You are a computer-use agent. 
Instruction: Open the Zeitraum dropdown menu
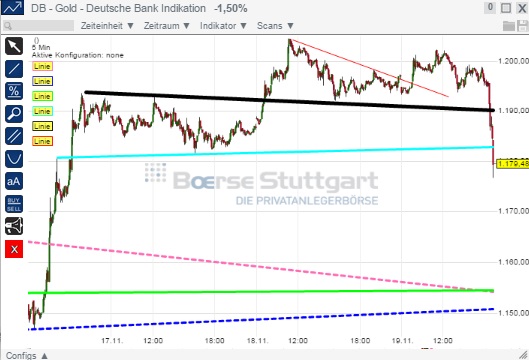pyautogui.click(x=167, y=26)
